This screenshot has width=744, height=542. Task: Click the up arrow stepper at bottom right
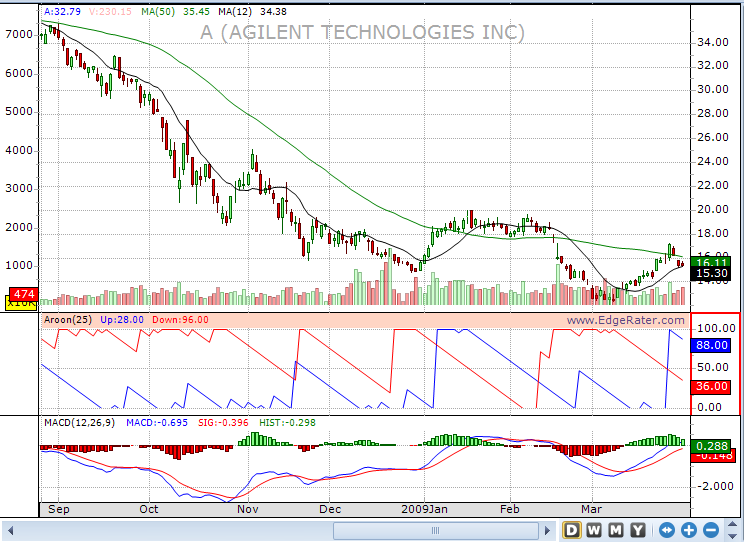731,525
